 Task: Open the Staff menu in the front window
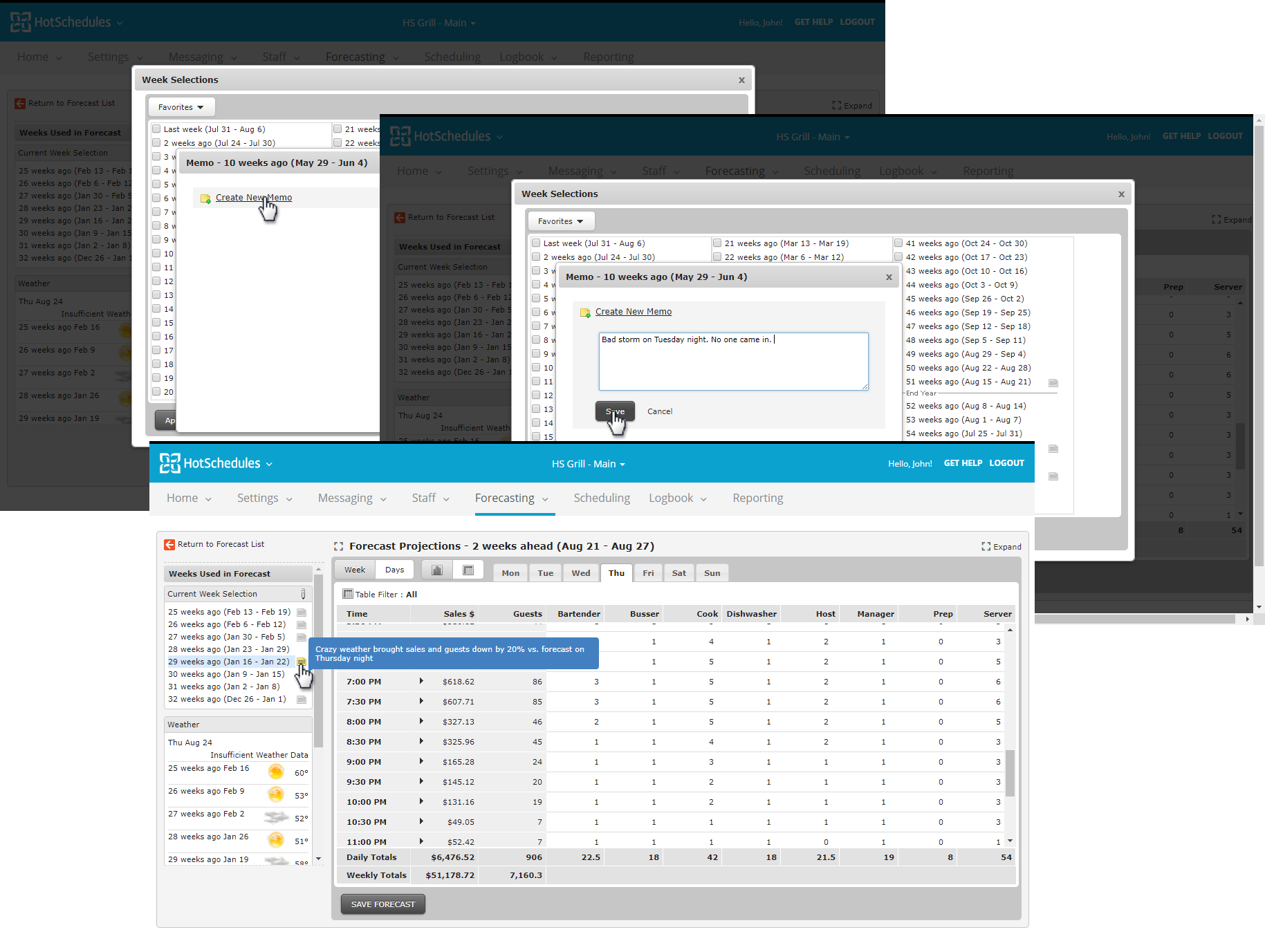(x=431, y=498)
